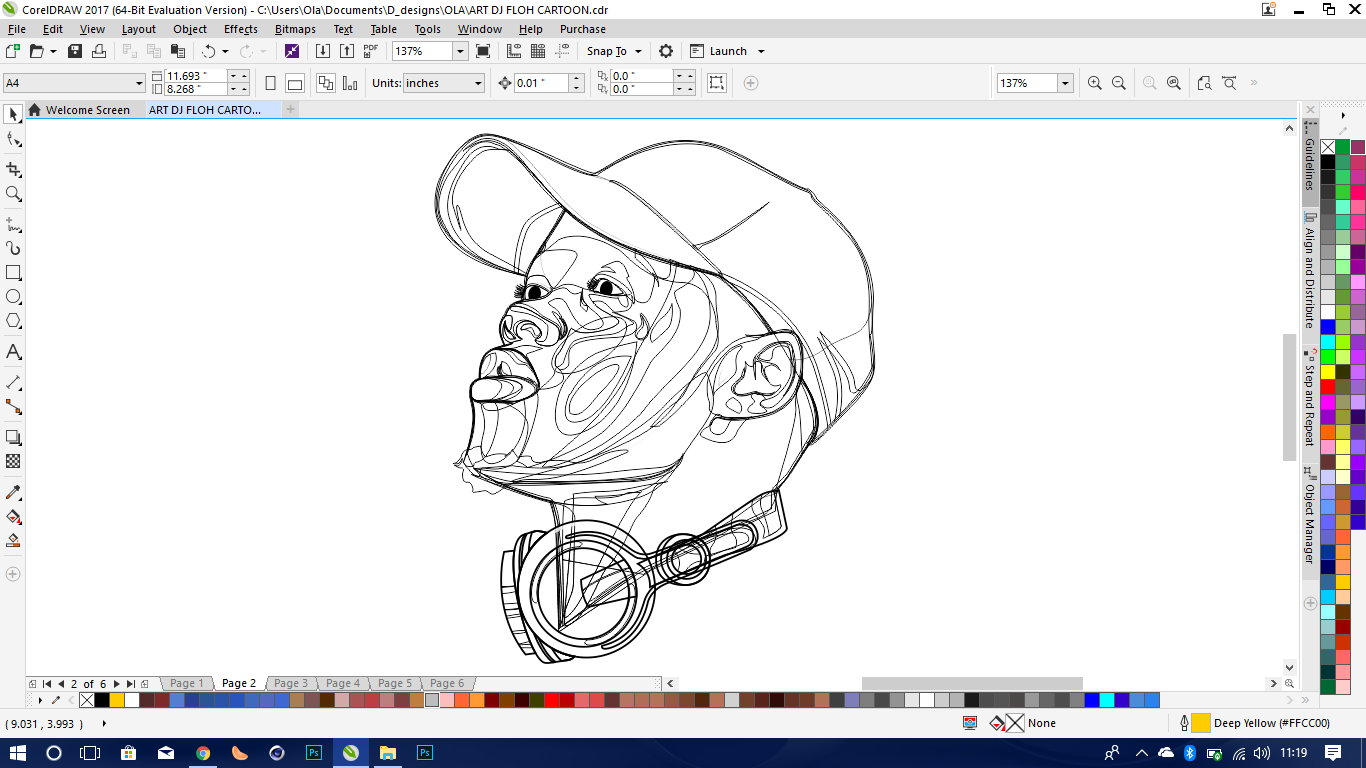Switch to the Page 3 tab
1366x768 pixels.
pos(291,683)
